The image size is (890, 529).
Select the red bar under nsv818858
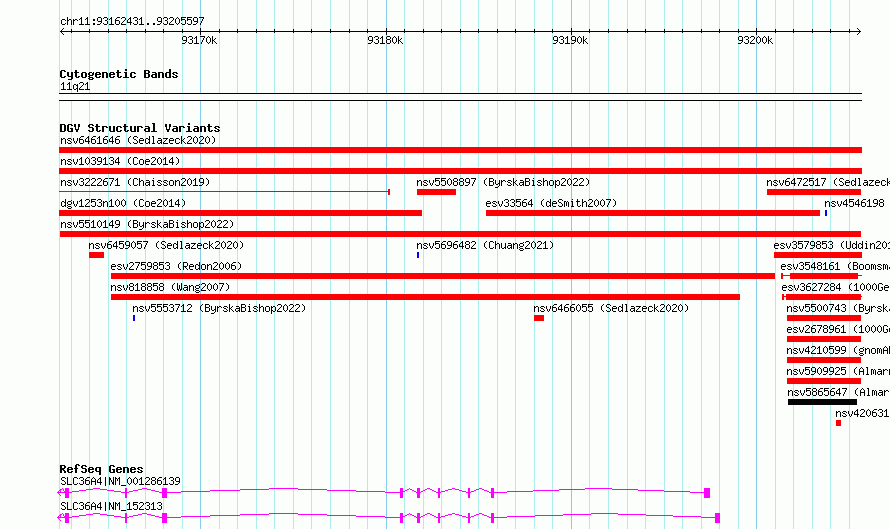pos(426,297)
